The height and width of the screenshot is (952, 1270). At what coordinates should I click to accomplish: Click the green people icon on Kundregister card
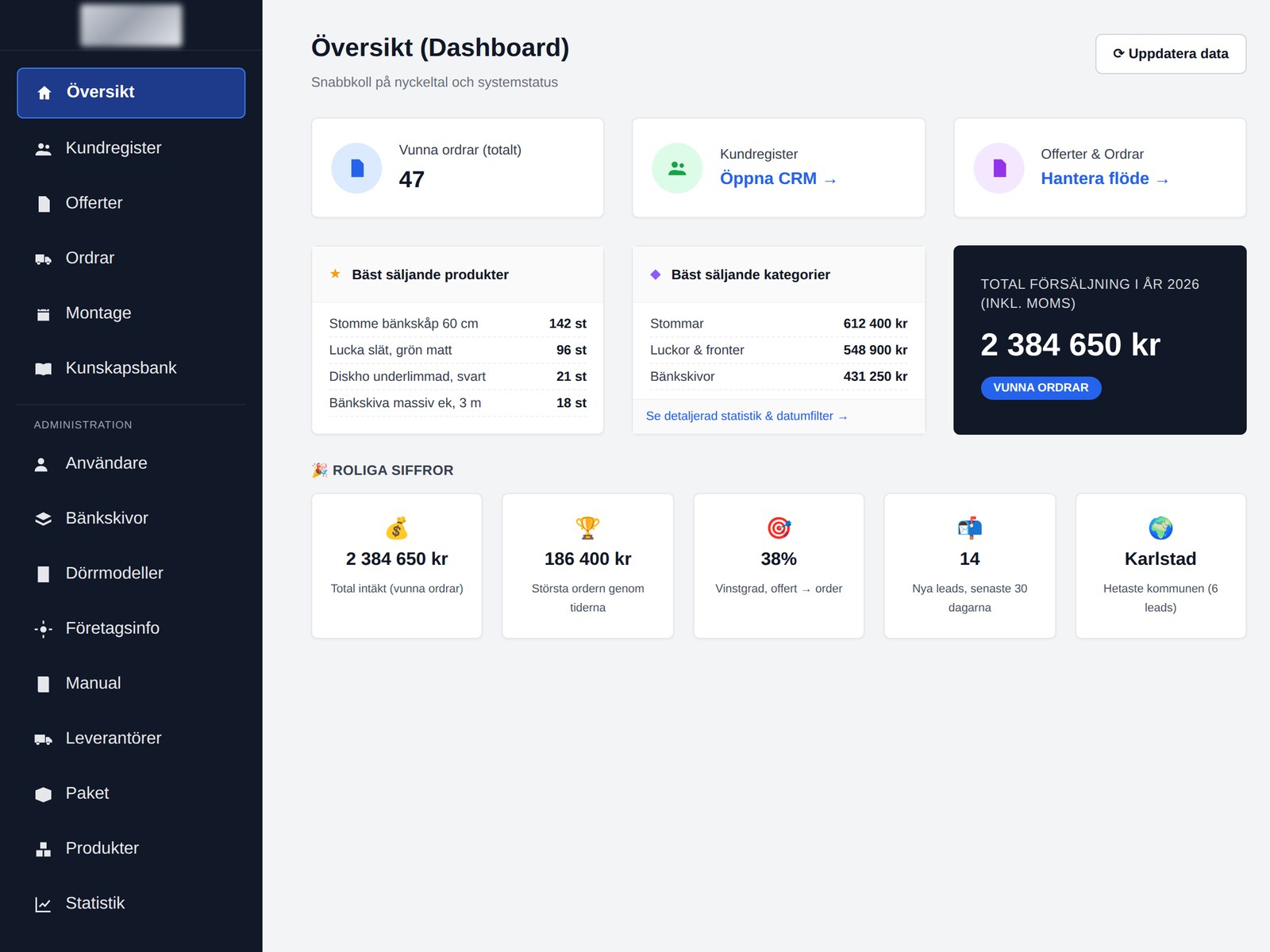pyautogui.click(x=677, y=168)
